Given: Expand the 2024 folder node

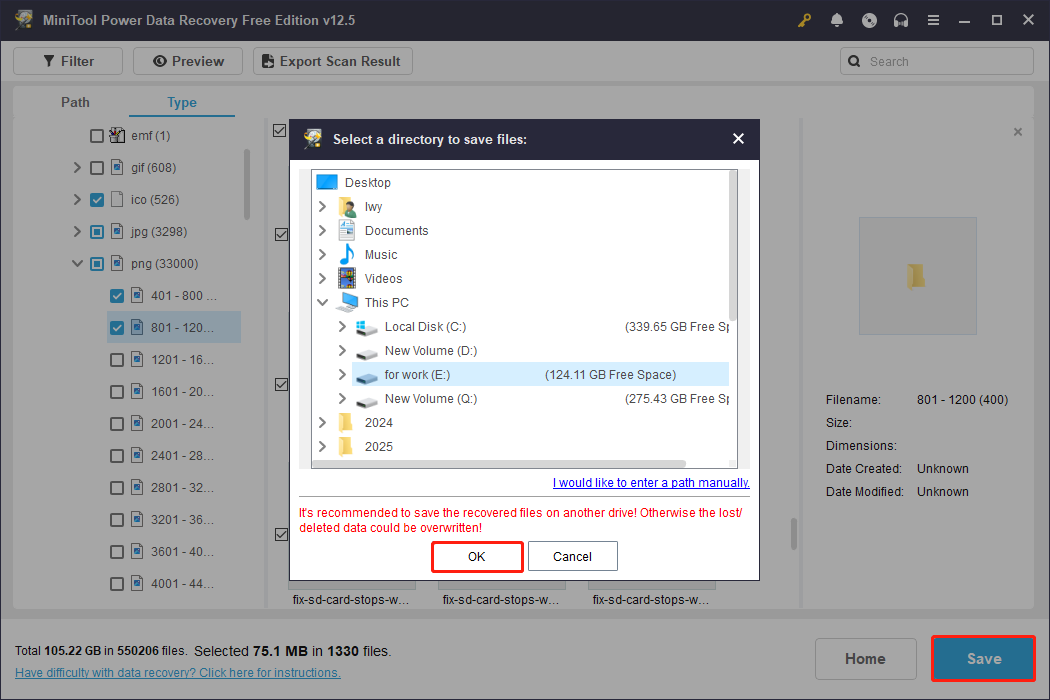Looking at the screenshot, I should (323, 423).
